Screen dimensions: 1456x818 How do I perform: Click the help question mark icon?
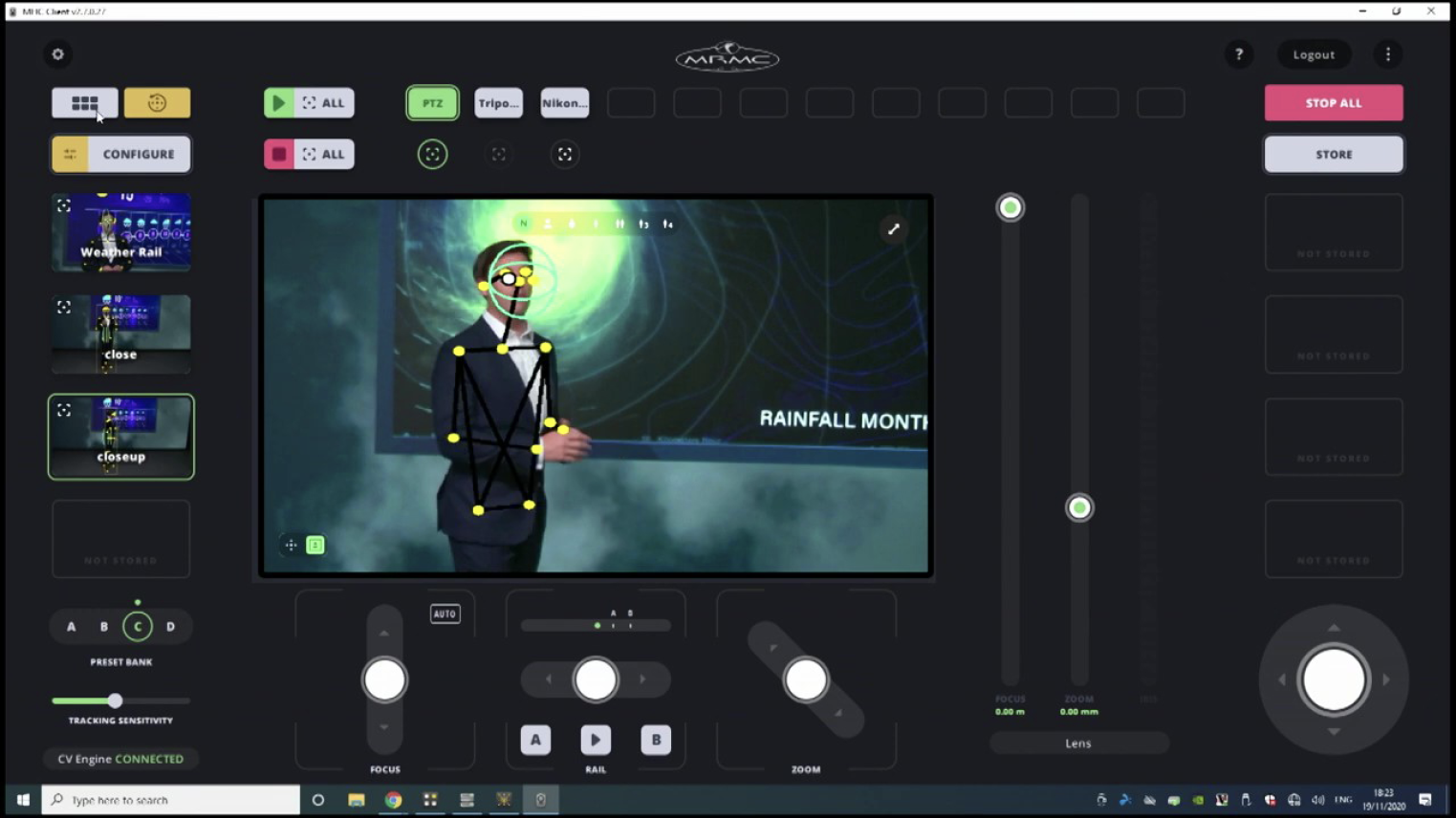(1239, 54)
